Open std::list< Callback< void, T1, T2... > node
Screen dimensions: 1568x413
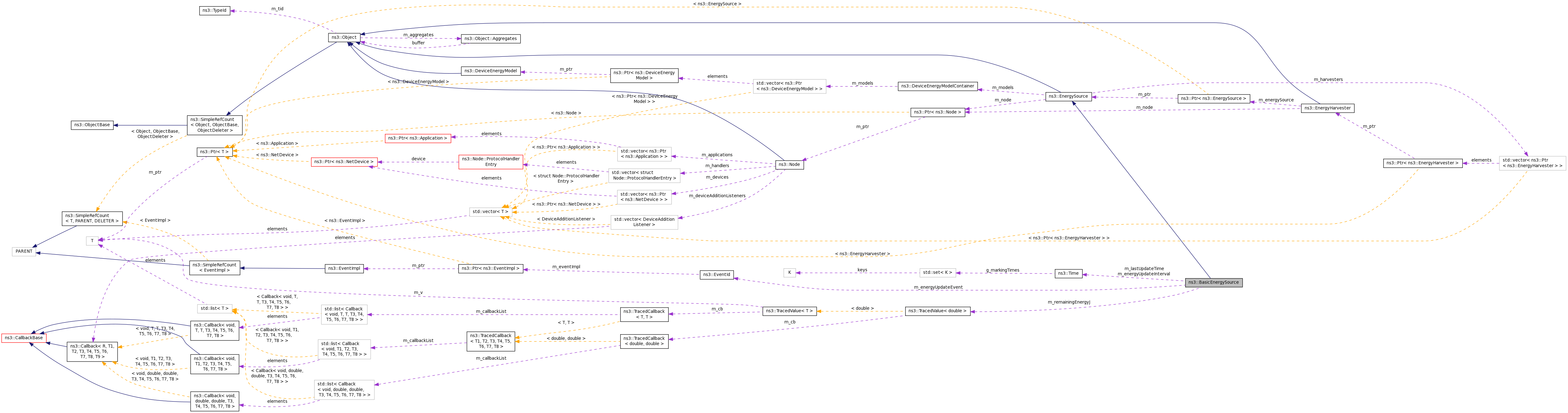tap(344, 349)
